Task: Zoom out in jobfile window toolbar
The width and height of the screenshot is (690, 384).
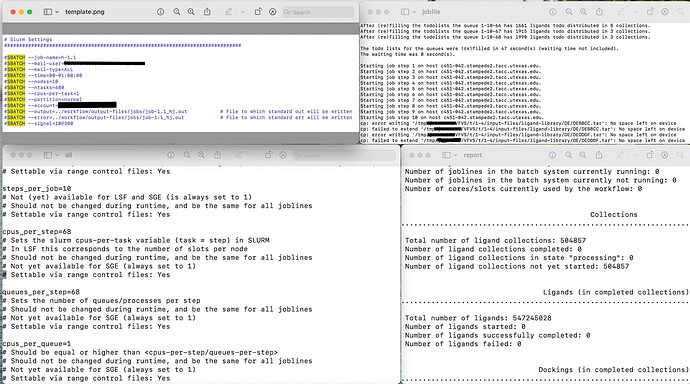Action: [569, 12]
